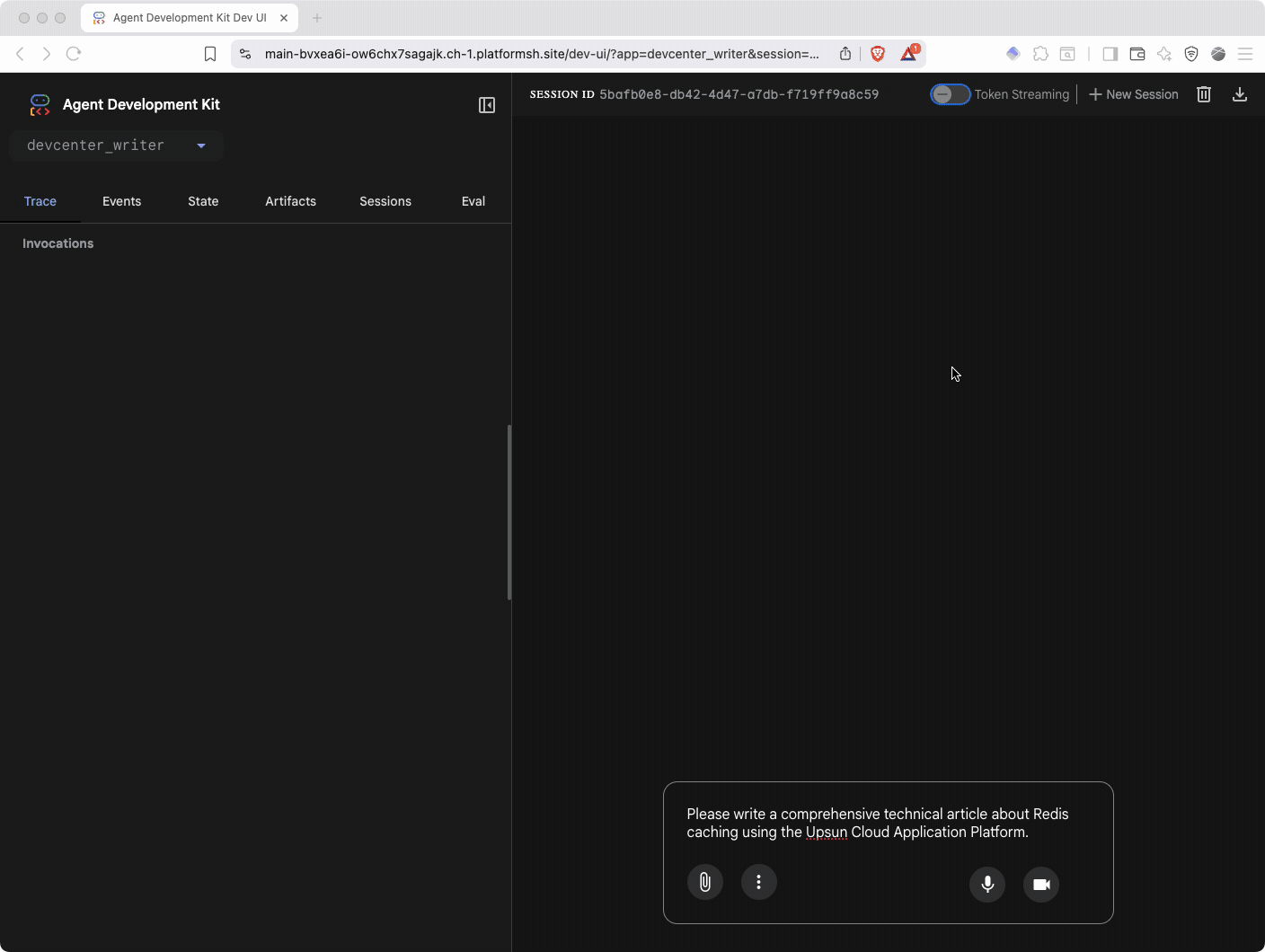
Task: Open the browser hamburger menu
Action: 1245,54
